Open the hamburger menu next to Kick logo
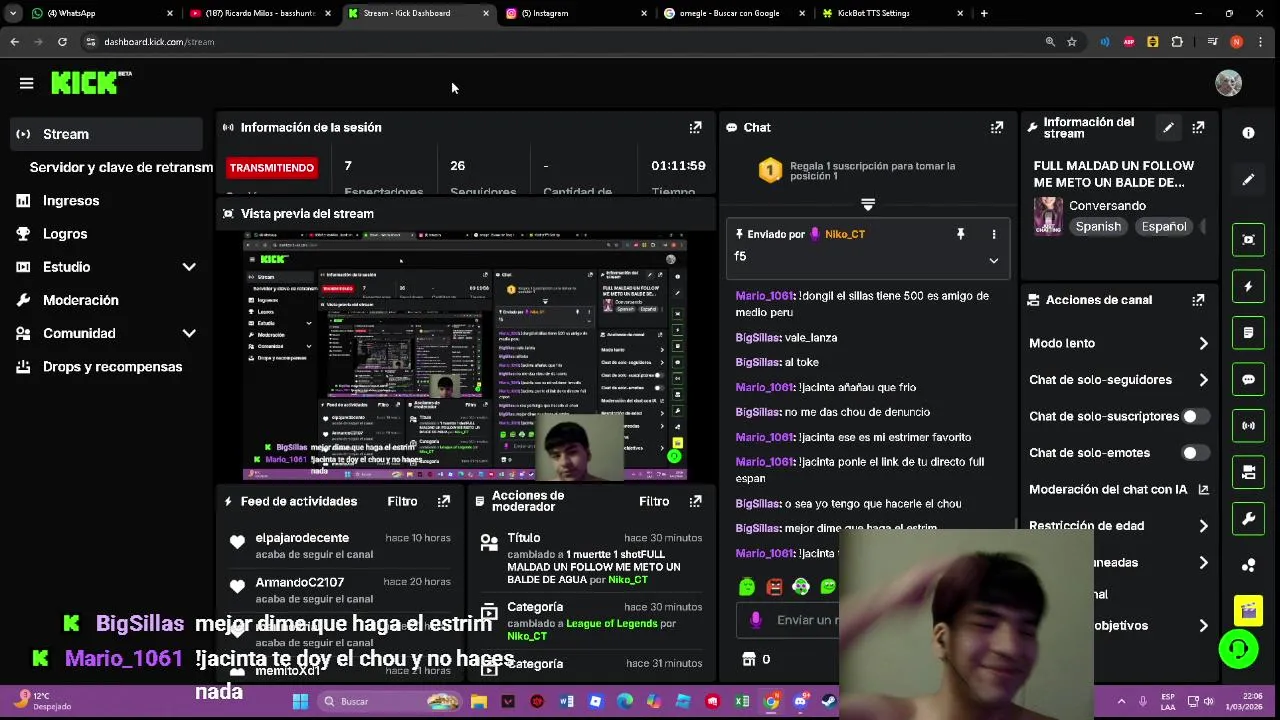1280x720 pixels. (27, 84)
